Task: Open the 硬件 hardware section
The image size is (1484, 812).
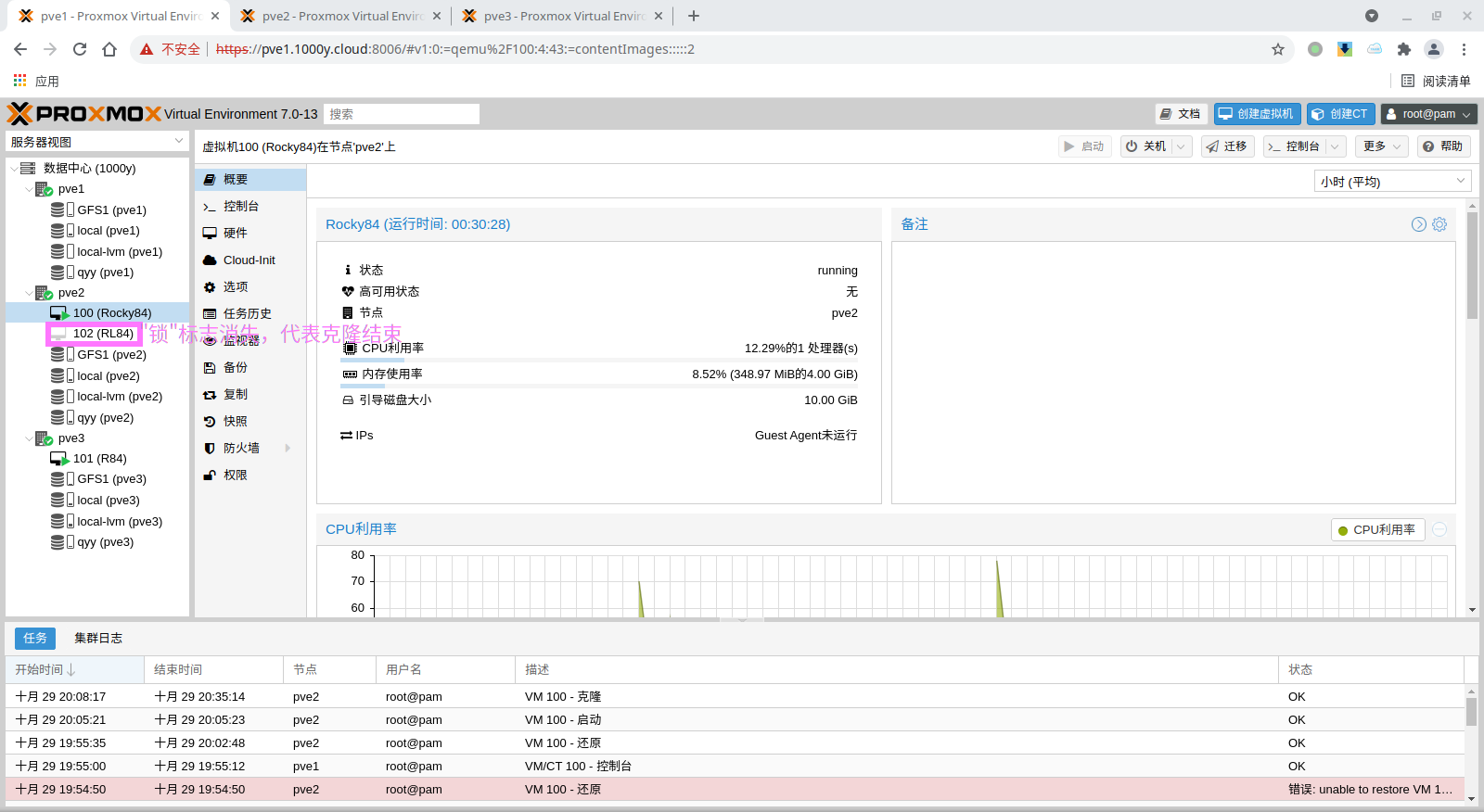Action: pos(236,234)
